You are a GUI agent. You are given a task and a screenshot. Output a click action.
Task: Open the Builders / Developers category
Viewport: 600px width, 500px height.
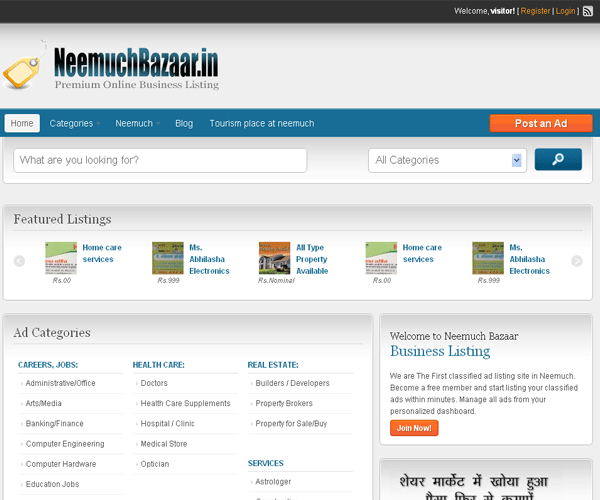click(292, 383)
